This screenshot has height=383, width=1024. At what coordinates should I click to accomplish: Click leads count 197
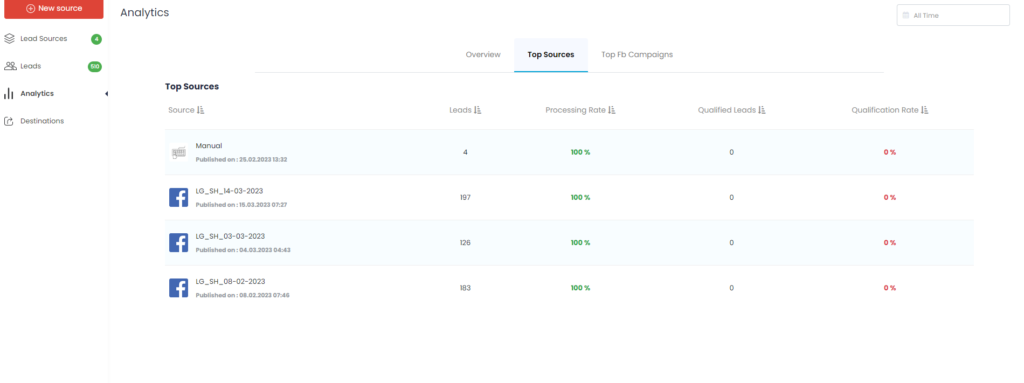click(x=465, y=197)
